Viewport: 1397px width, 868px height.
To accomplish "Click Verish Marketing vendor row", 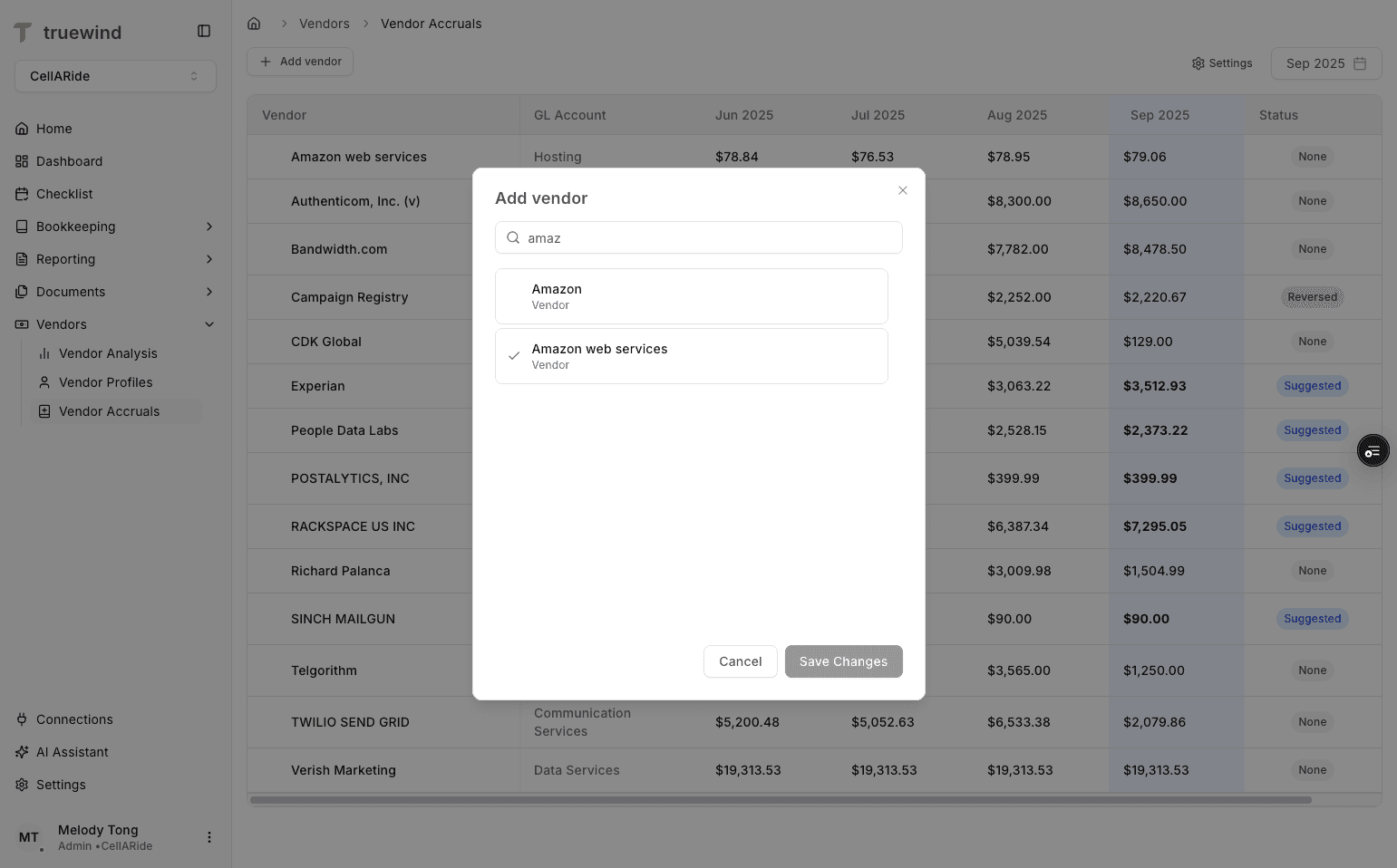I will 814,770.
